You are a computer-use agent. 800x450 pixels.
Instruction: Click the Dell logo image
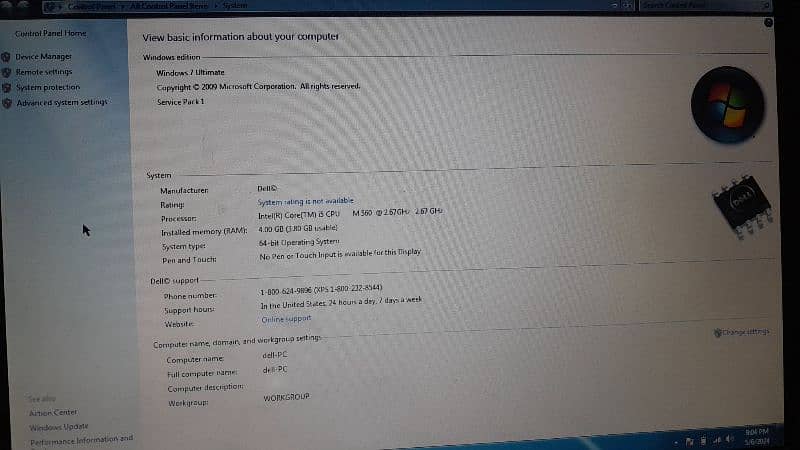[x=742, y=205]
